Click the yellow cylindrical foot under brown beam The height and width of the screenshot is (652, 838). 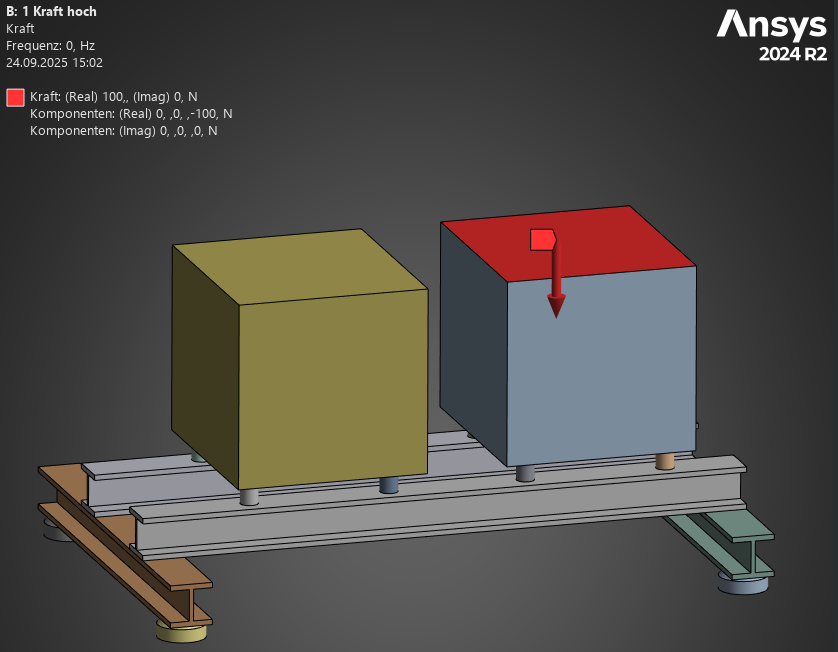coord(181,630)
